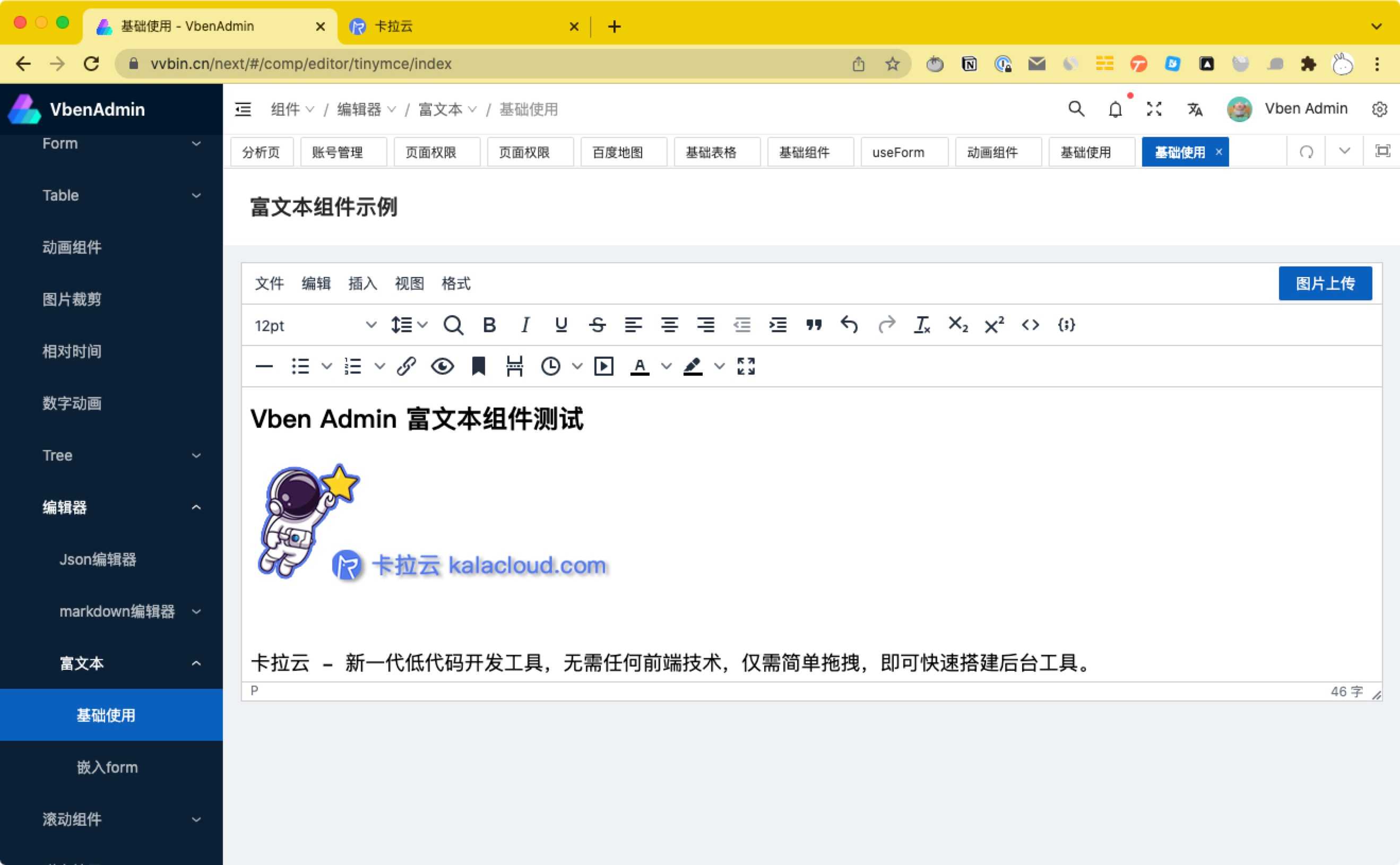Select the text color swatch
This screenshot has width=1400, height=865.
click(638, 375)
